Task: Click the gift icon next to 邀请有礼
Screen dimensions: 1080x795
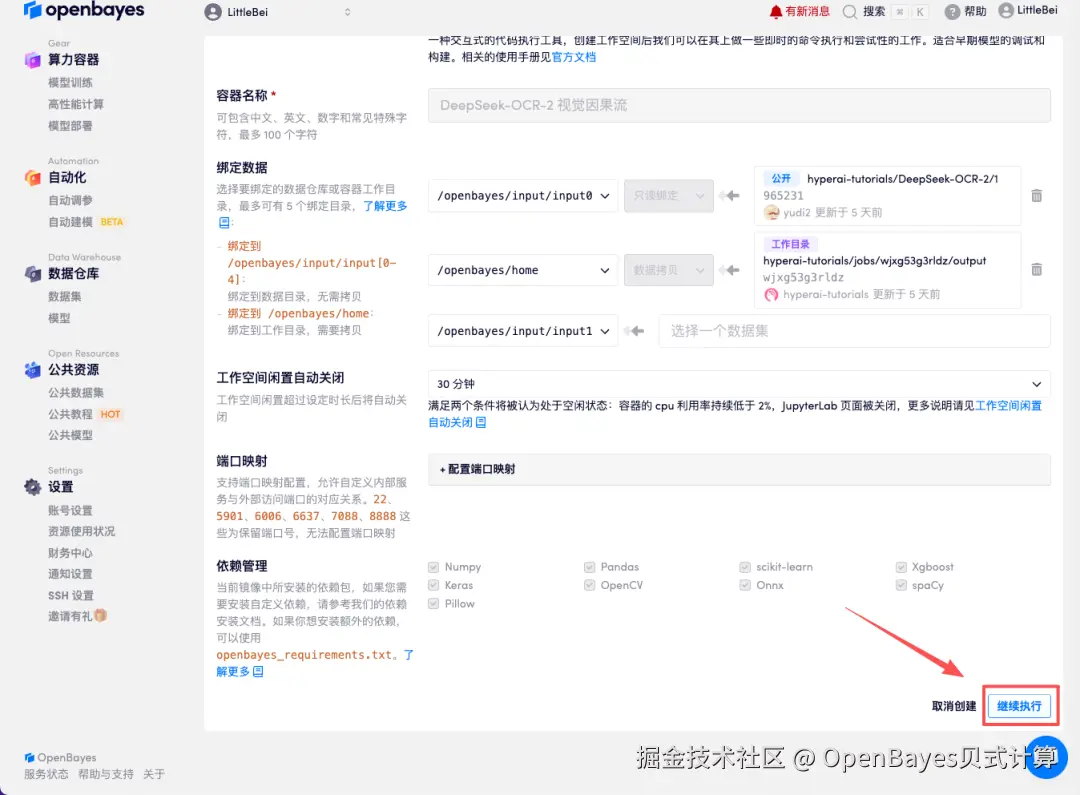Action: point(101,616)
